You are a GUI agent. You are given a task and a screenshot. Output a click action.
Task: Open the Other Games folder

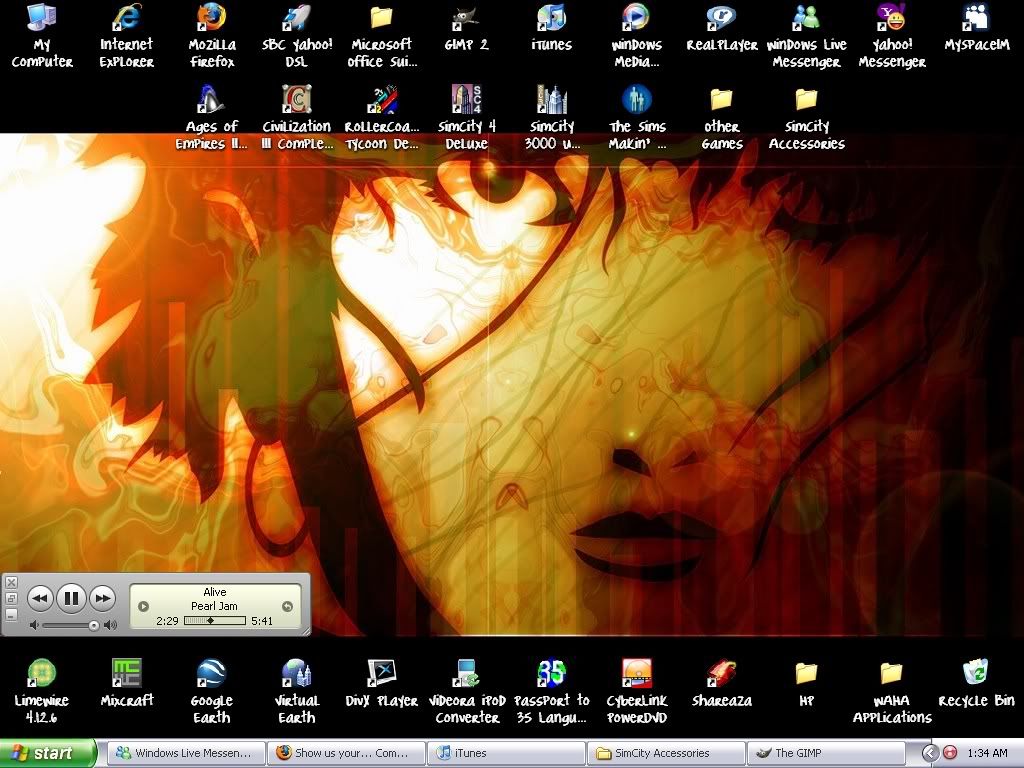click(x=722, y=118)
